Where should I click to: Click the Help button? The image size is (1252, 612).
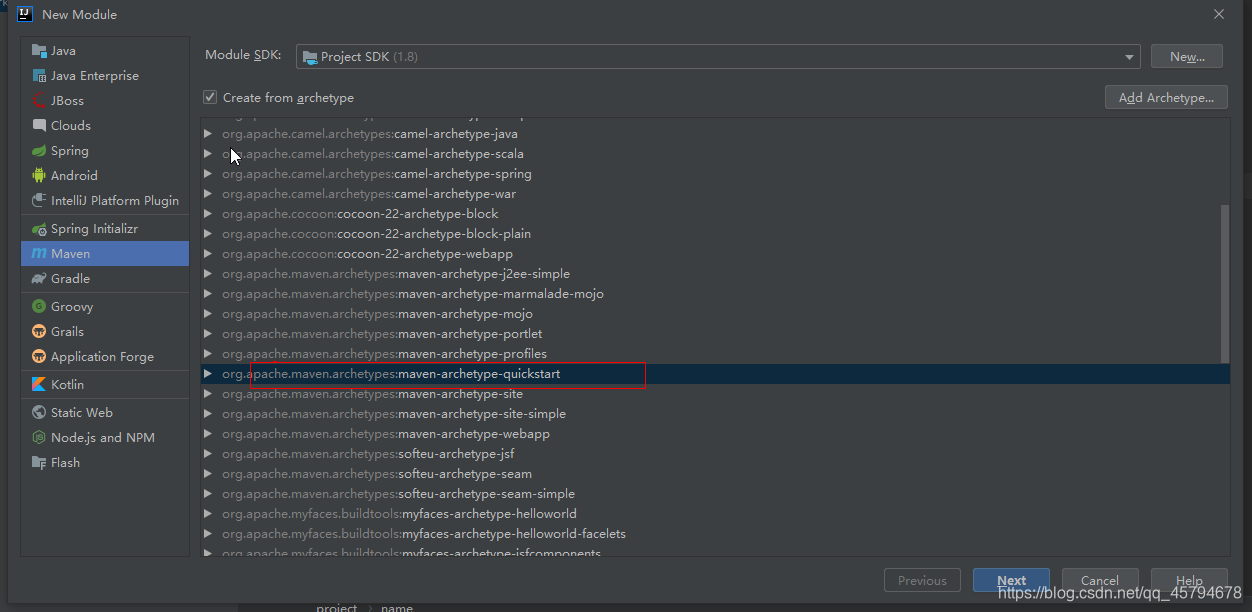1189,580
